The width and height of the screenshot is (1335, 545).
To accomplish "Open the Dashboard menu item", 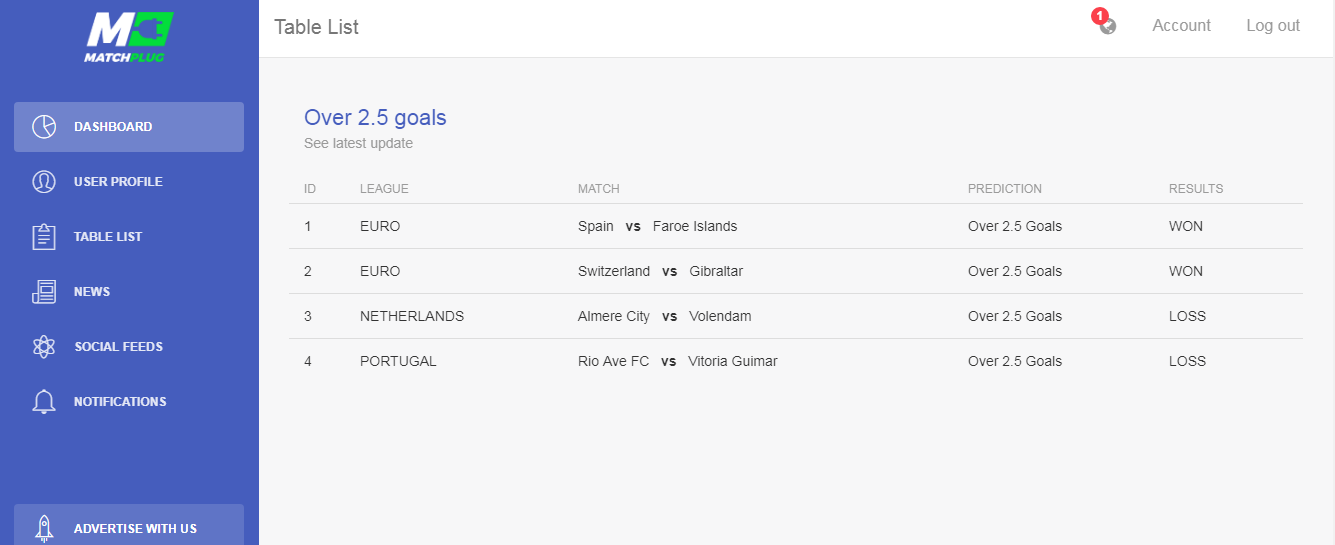I will pos(129,127).
